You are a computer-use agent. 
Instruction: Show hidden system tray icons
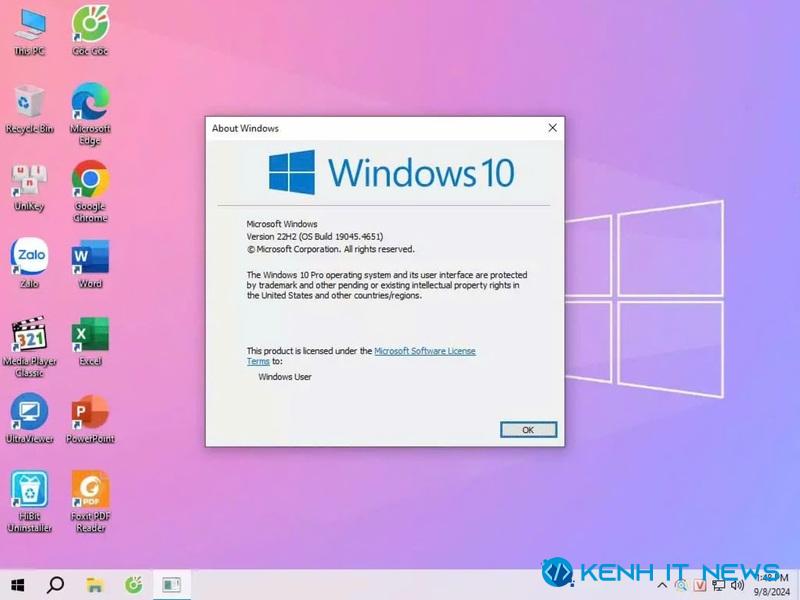click(x=662, y=586)
